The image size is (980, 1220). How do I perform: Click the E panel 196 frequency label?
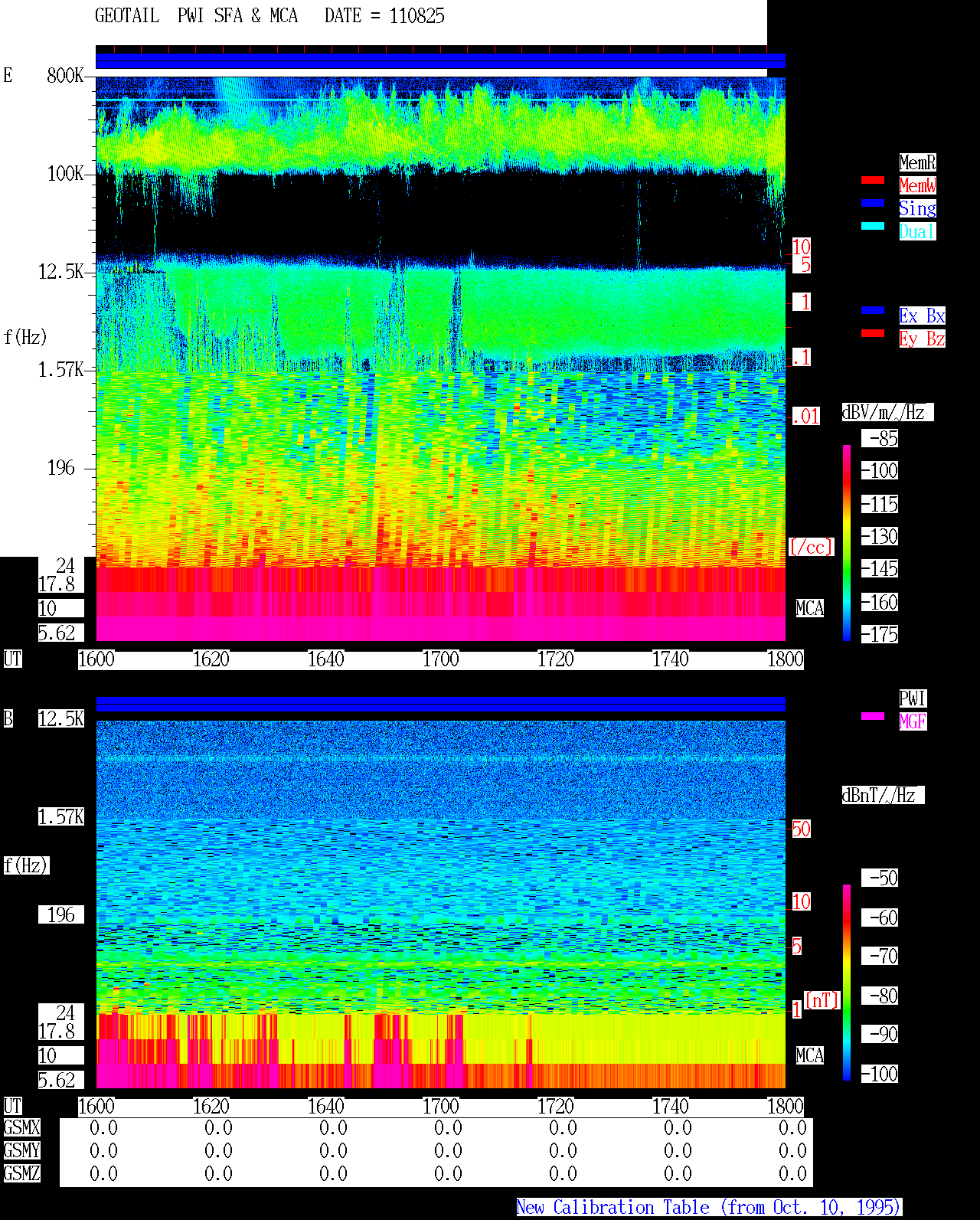(61, 467)
